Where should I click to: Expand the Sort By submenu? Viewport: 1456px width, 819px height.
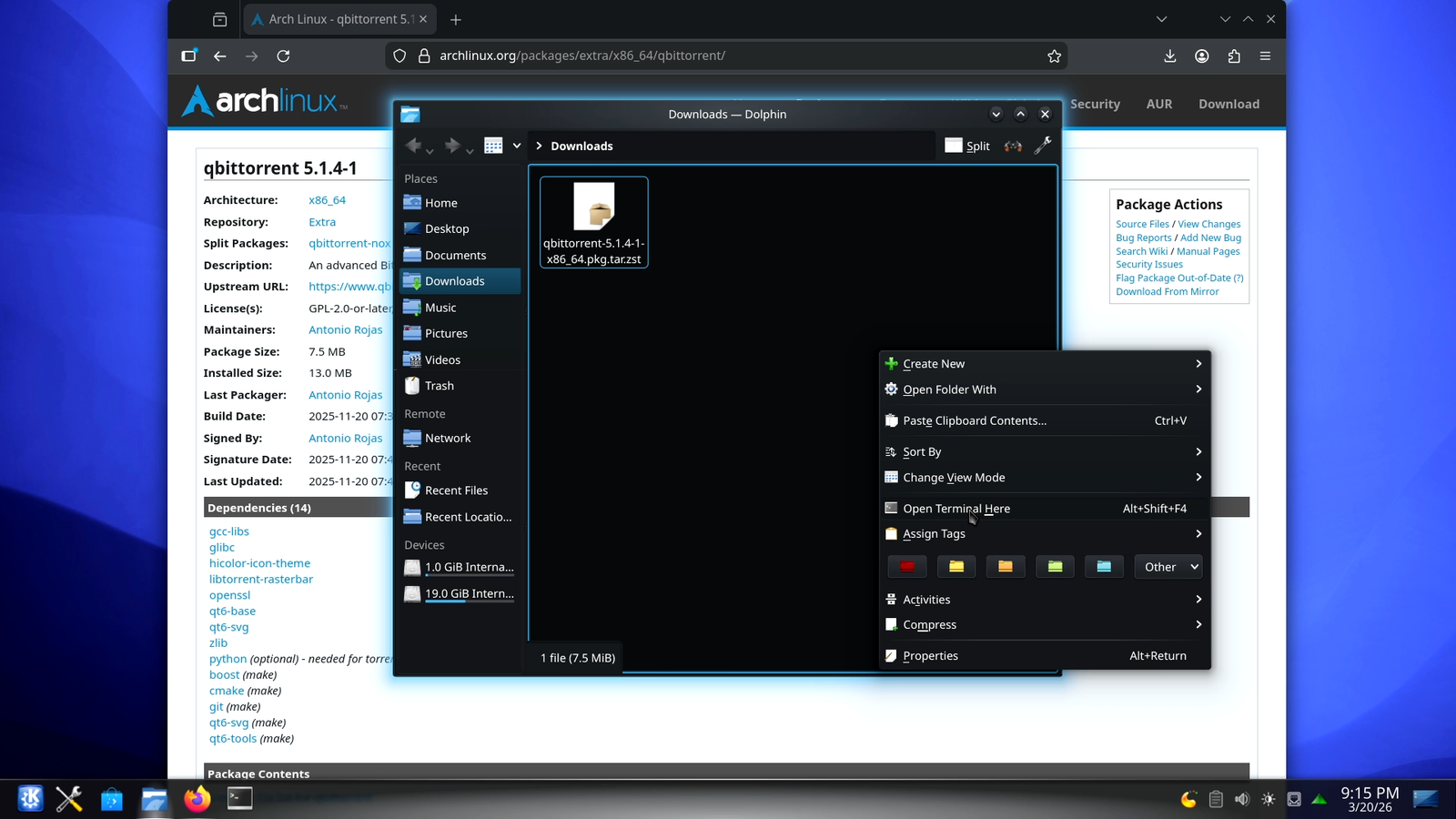1045,452
